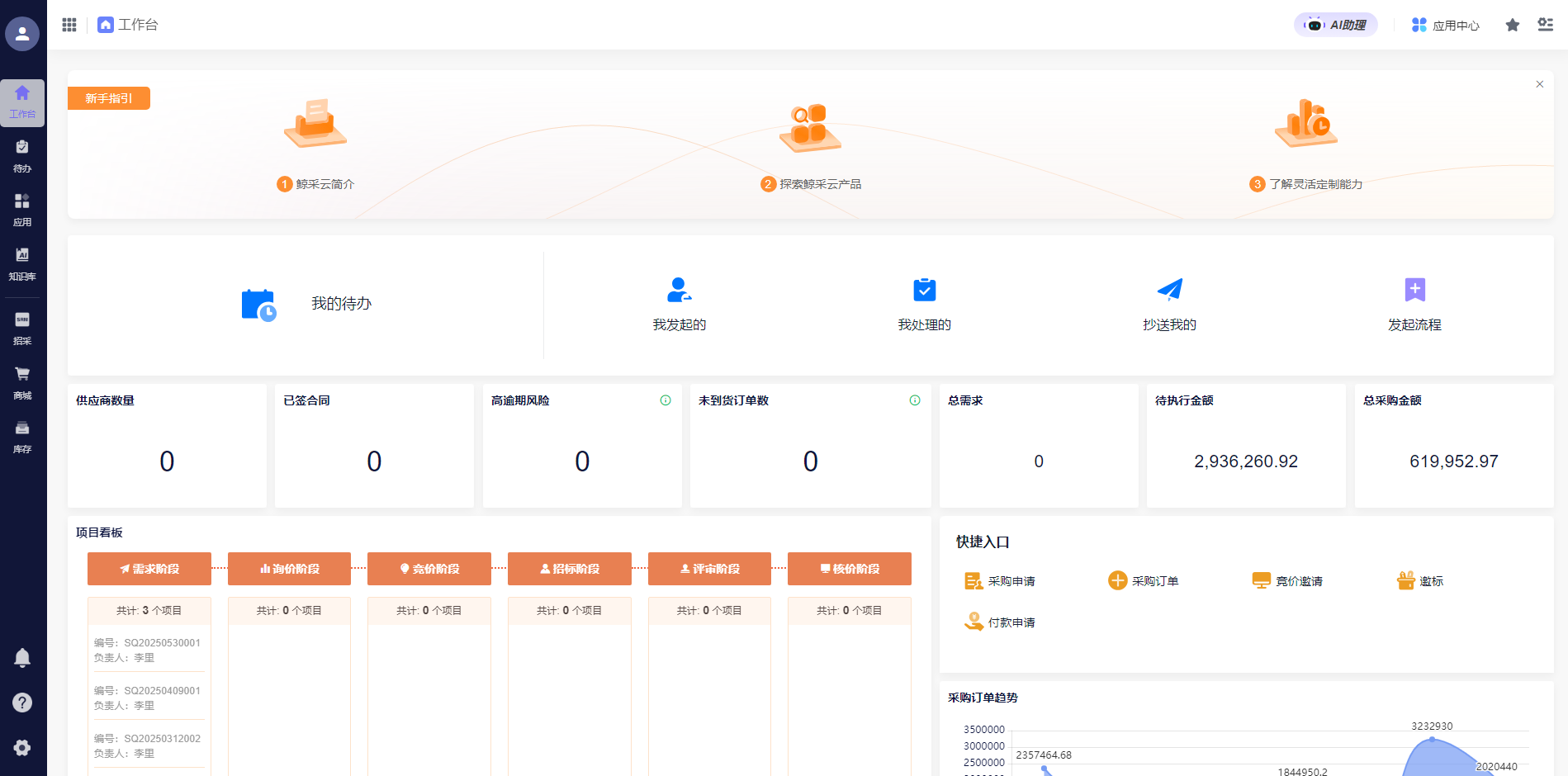The height and width of the screenshot is (776, 1568).
Task: Open 鲸采云简介 guide step
Action: pyautogui.click(x=315, y=183)
